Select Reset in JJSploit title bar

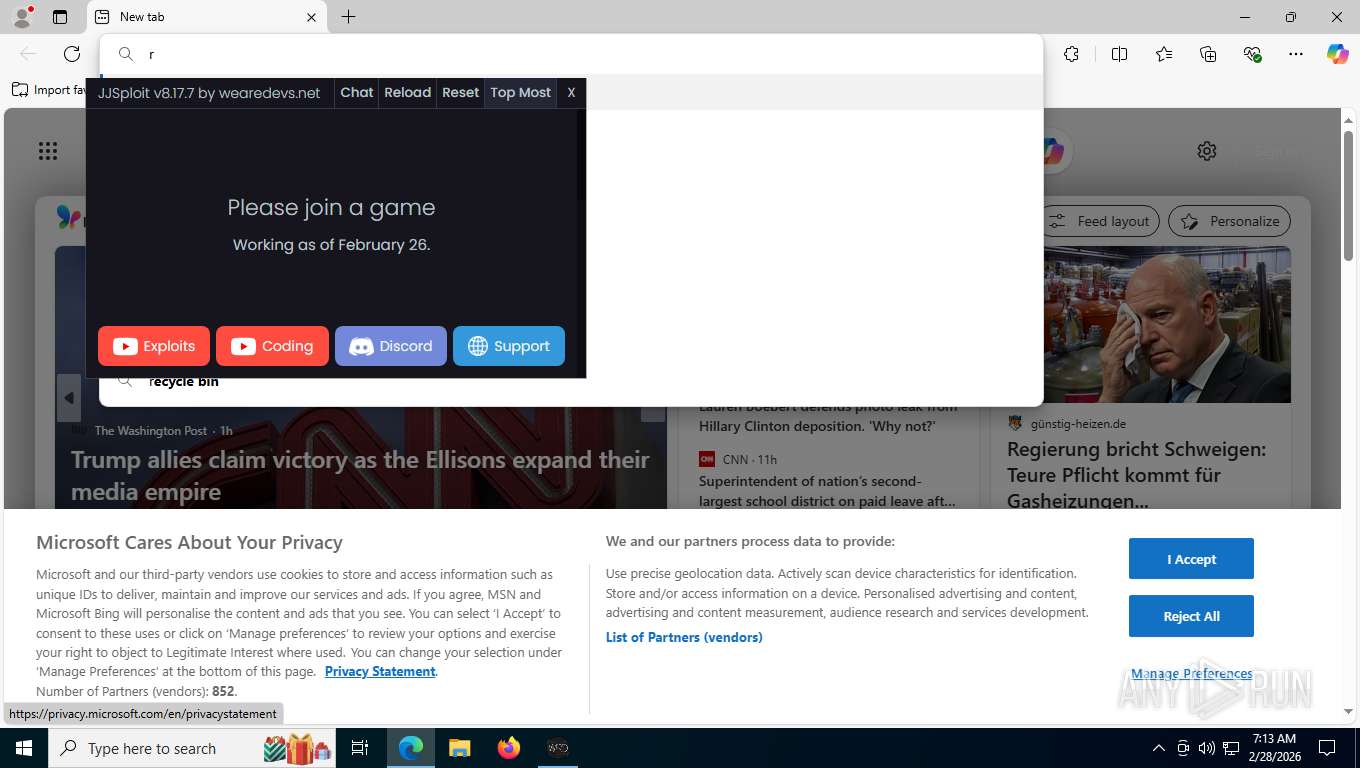[x=461, y=92]
